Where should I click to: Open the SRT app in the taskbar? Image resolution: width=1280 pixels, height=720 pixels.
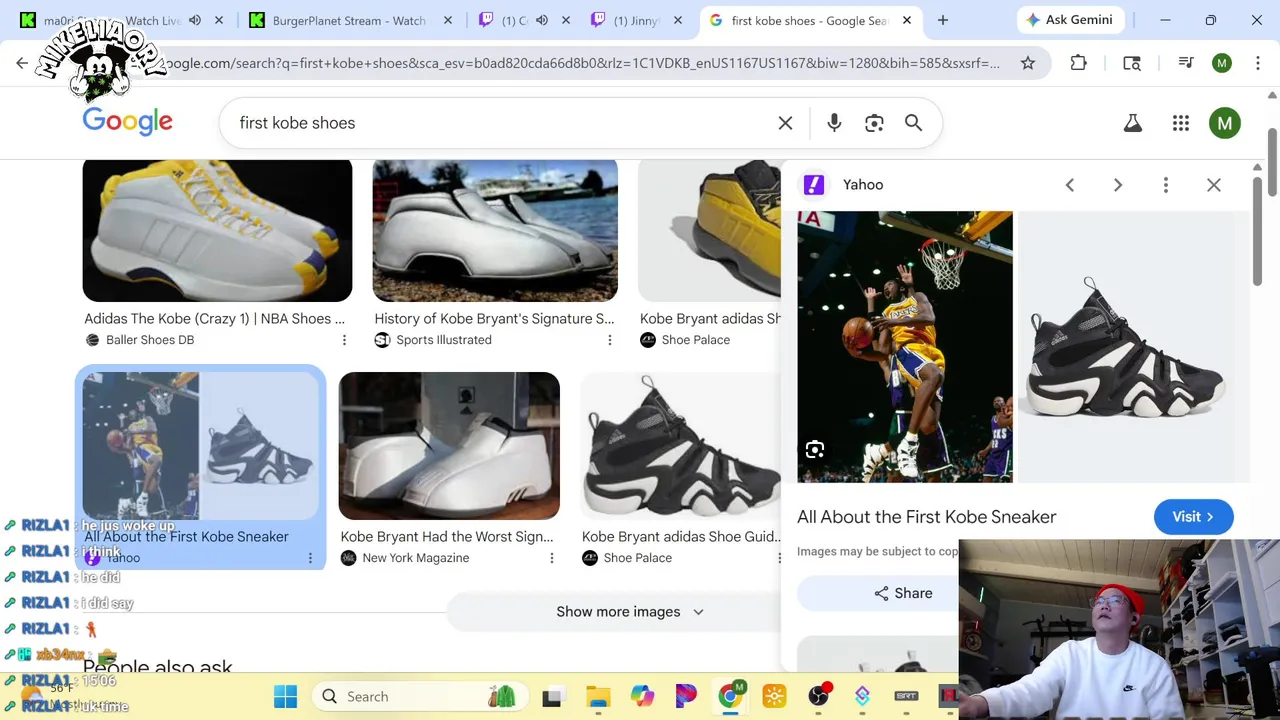(906, 696)
